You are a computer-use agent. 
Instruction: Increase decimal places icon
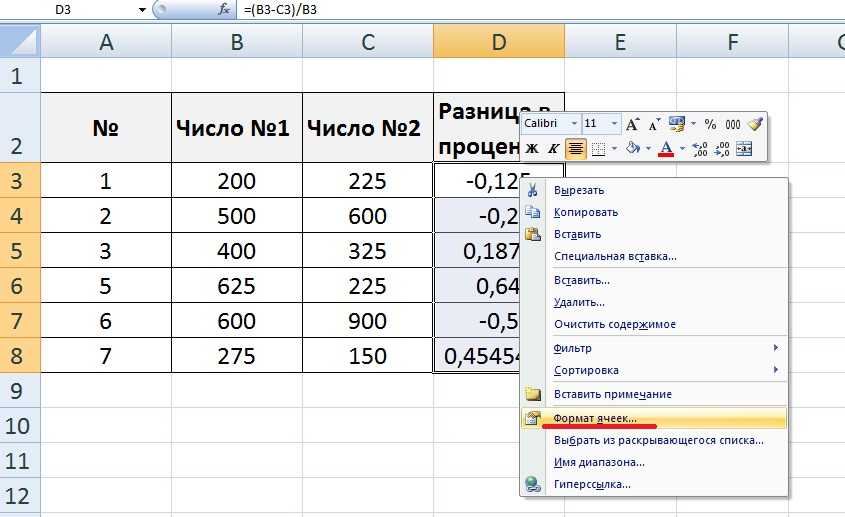click(x=699, y=149)
